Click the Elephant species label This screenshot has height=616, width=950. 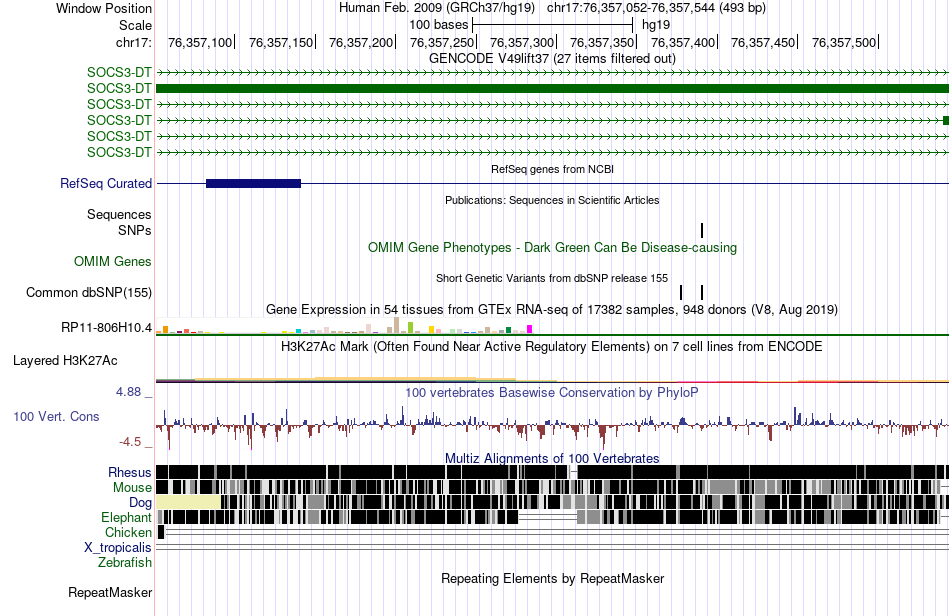point(127,518)
